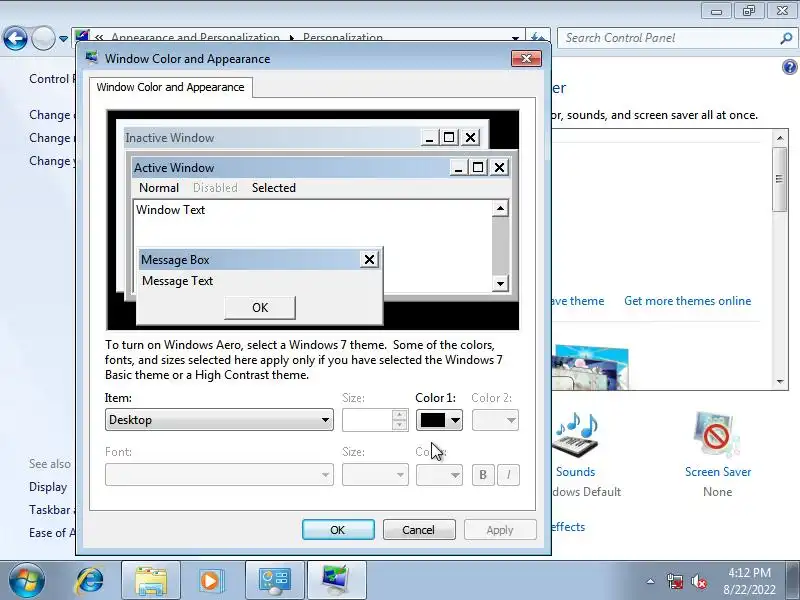Image resolution: width=800 pixels, height=600 pixels.
Task: Toggle Italic font button
Action: point(508,475)
